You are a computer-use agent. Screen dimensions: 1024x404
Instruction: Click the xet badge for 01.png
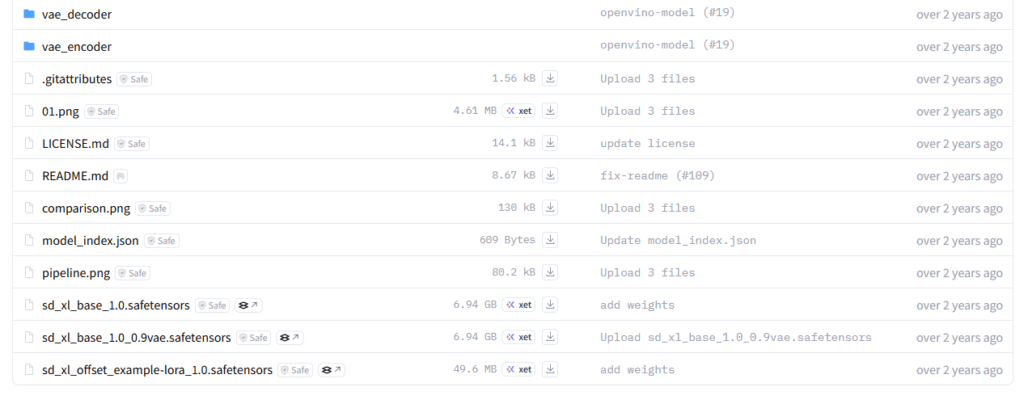[x=519, y=111]
